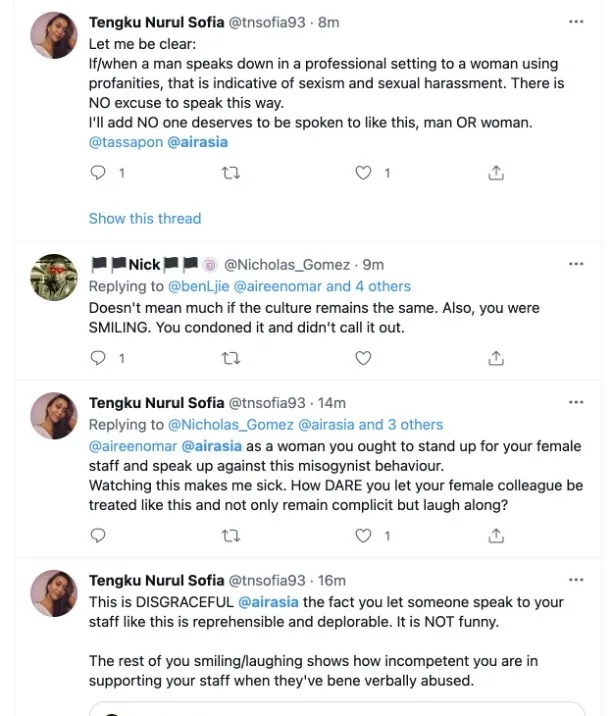The width and height of the screenshot is (612, 716).
Task: Like the 'Let me be clear' tweet
Action: tap(365, 173)
